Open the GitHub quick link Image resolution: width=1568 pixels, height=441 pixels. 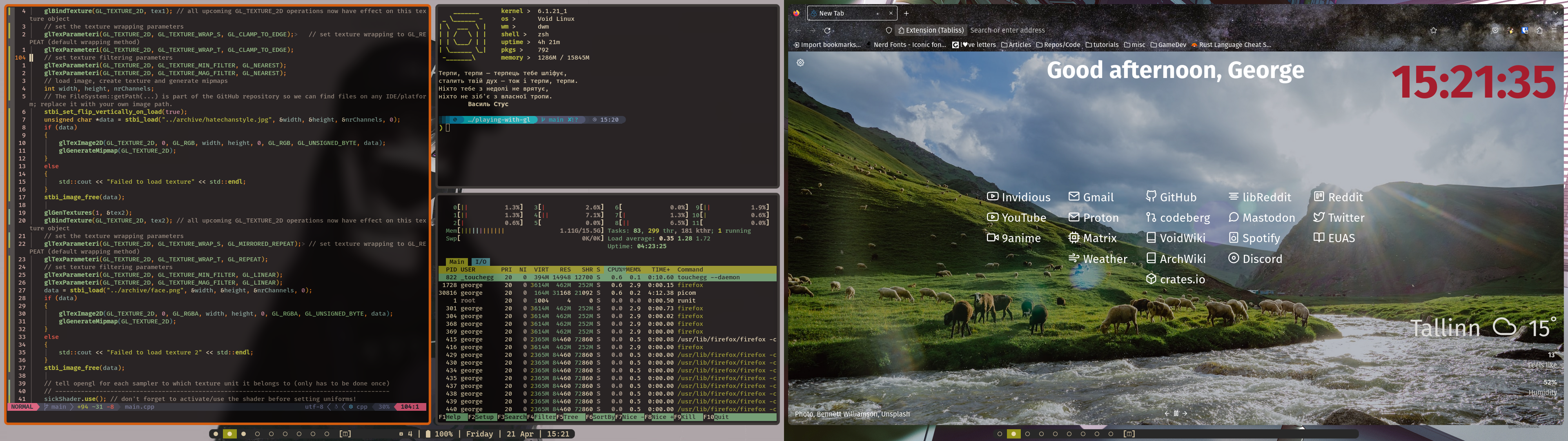coord(1171,197)
